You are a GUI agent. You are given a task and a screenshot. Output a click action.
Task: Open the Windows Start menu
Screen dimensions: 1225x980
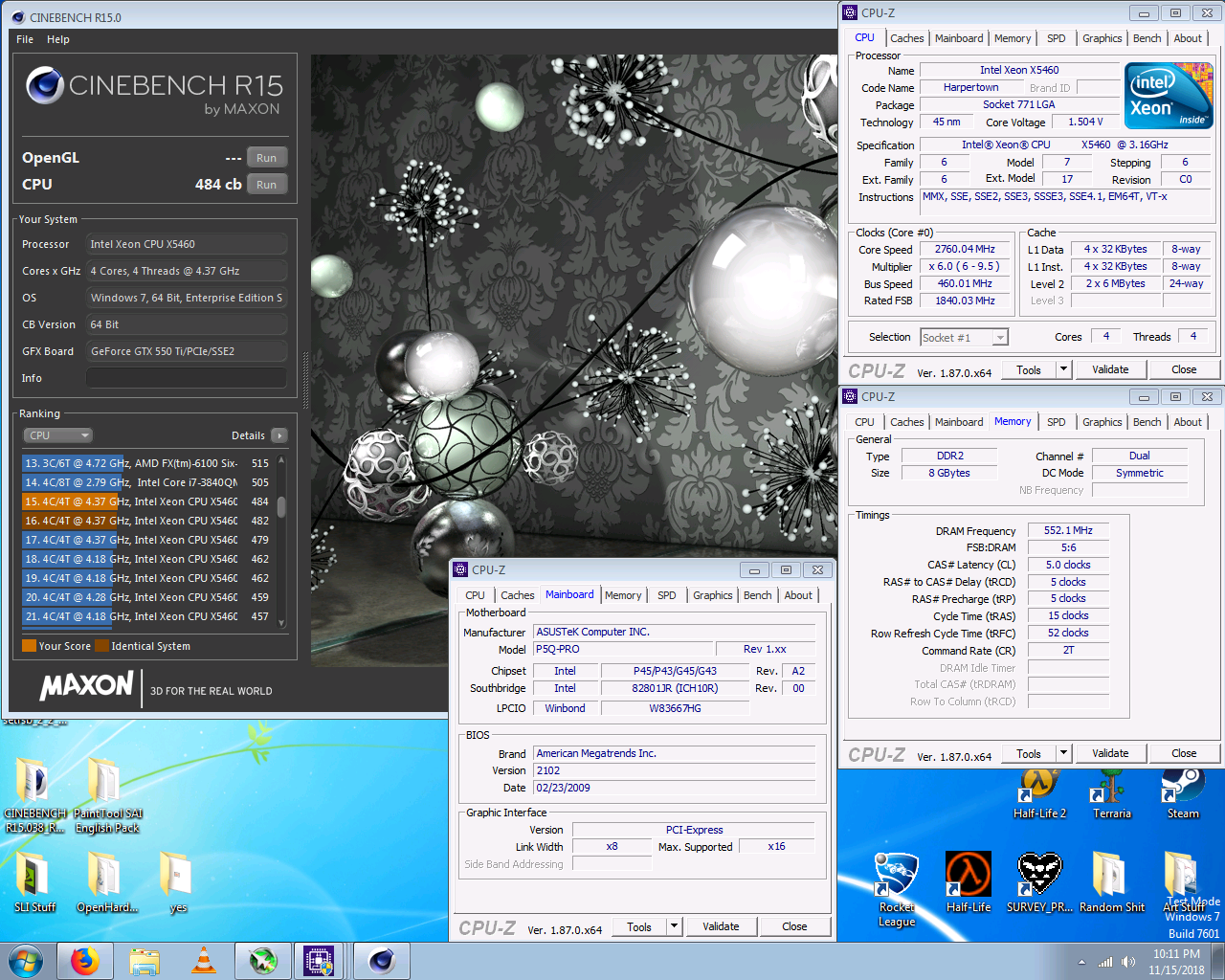pos(26,961)
